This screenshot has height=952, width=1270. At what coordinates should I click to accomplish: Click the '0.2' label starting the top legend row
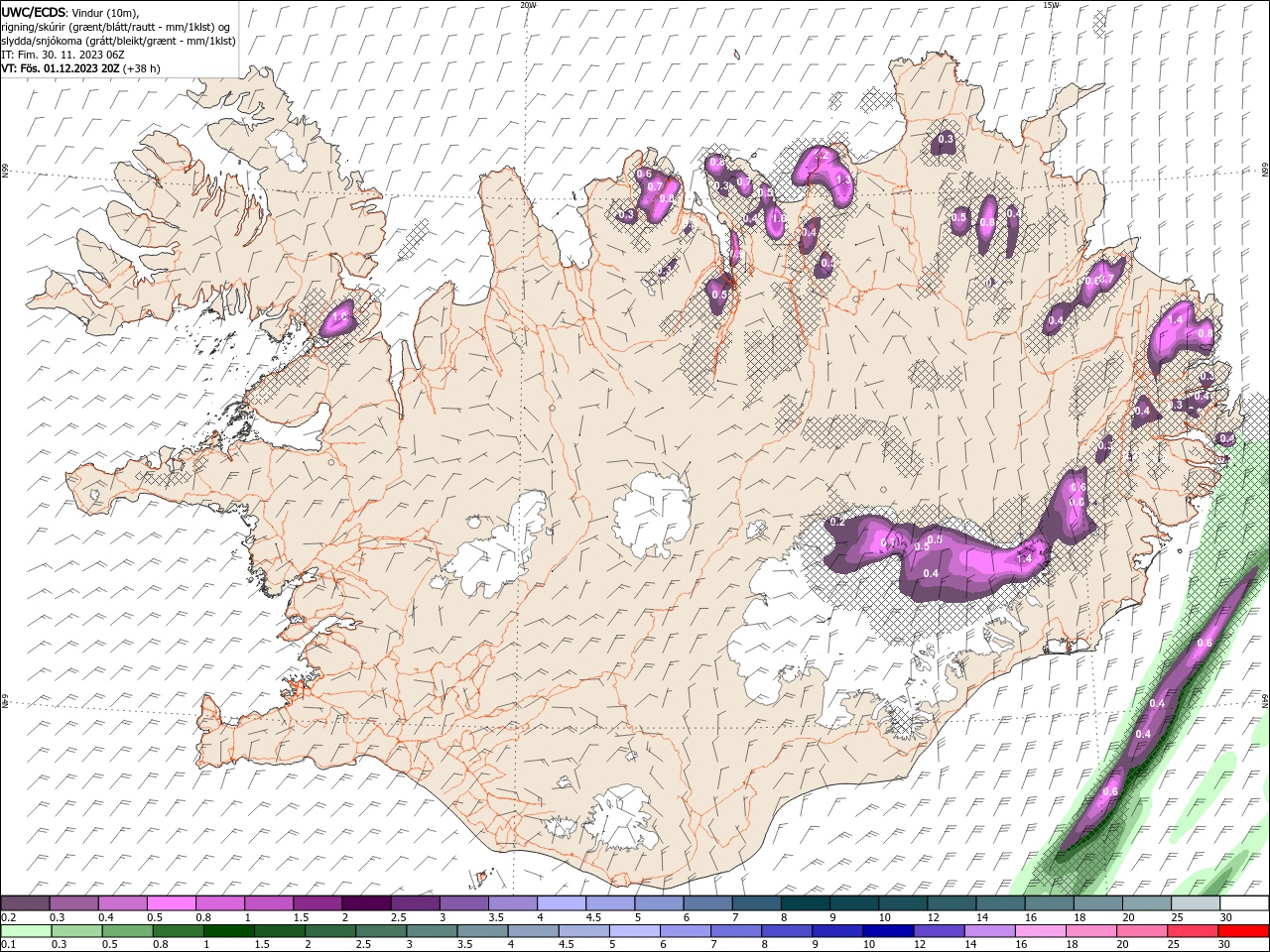pyautogui.click(x=9, y=917)
